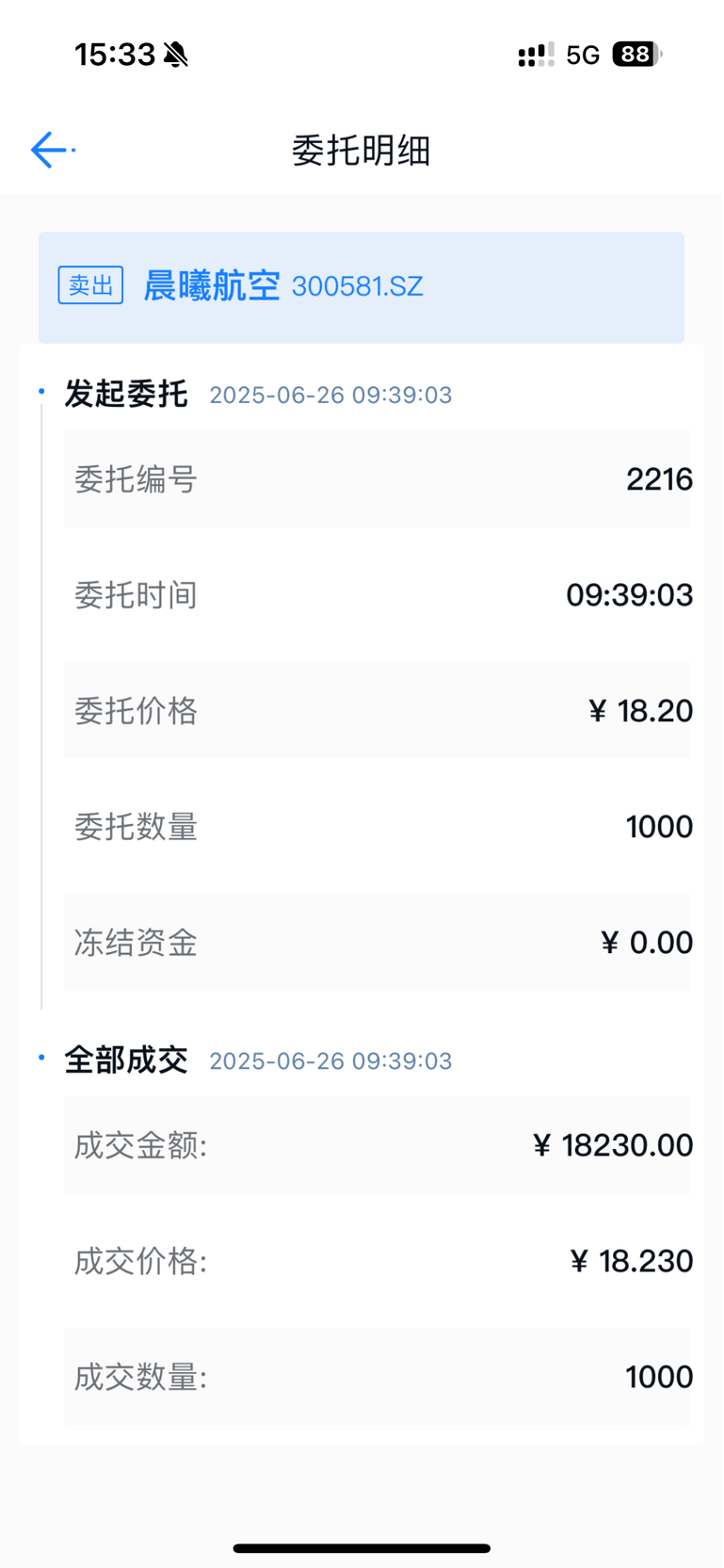
Task: Select the 委托编号 row showing 2216
Action: tap(378, 479)
